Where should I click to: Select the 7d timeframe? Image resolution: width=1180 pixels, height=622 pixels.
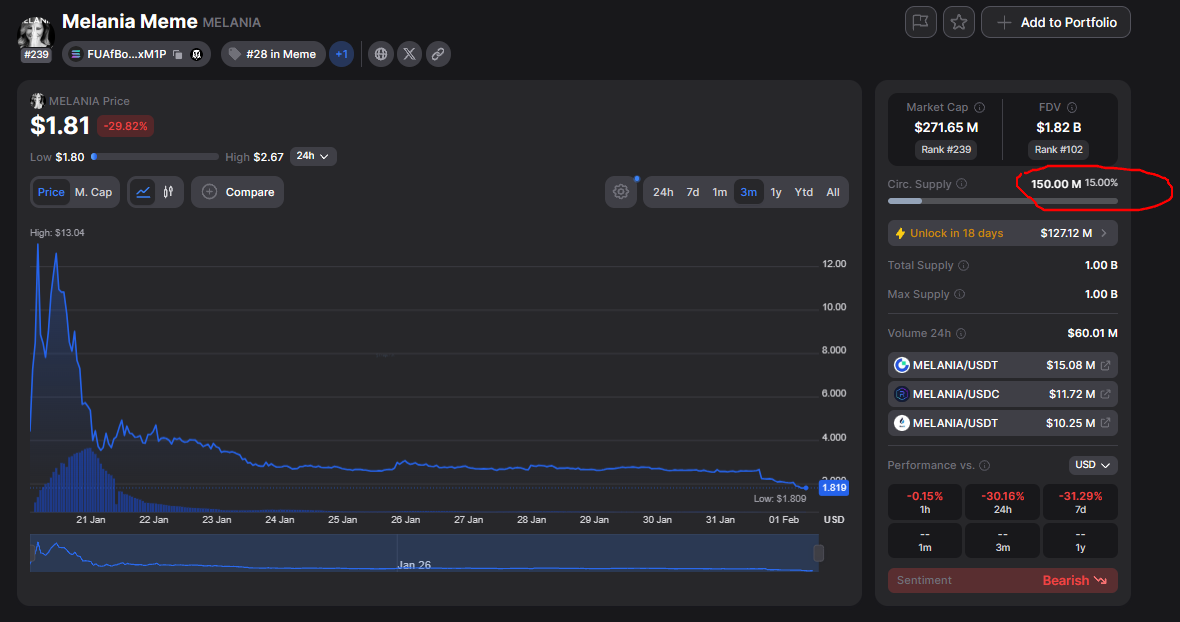[x=693, y=193]
